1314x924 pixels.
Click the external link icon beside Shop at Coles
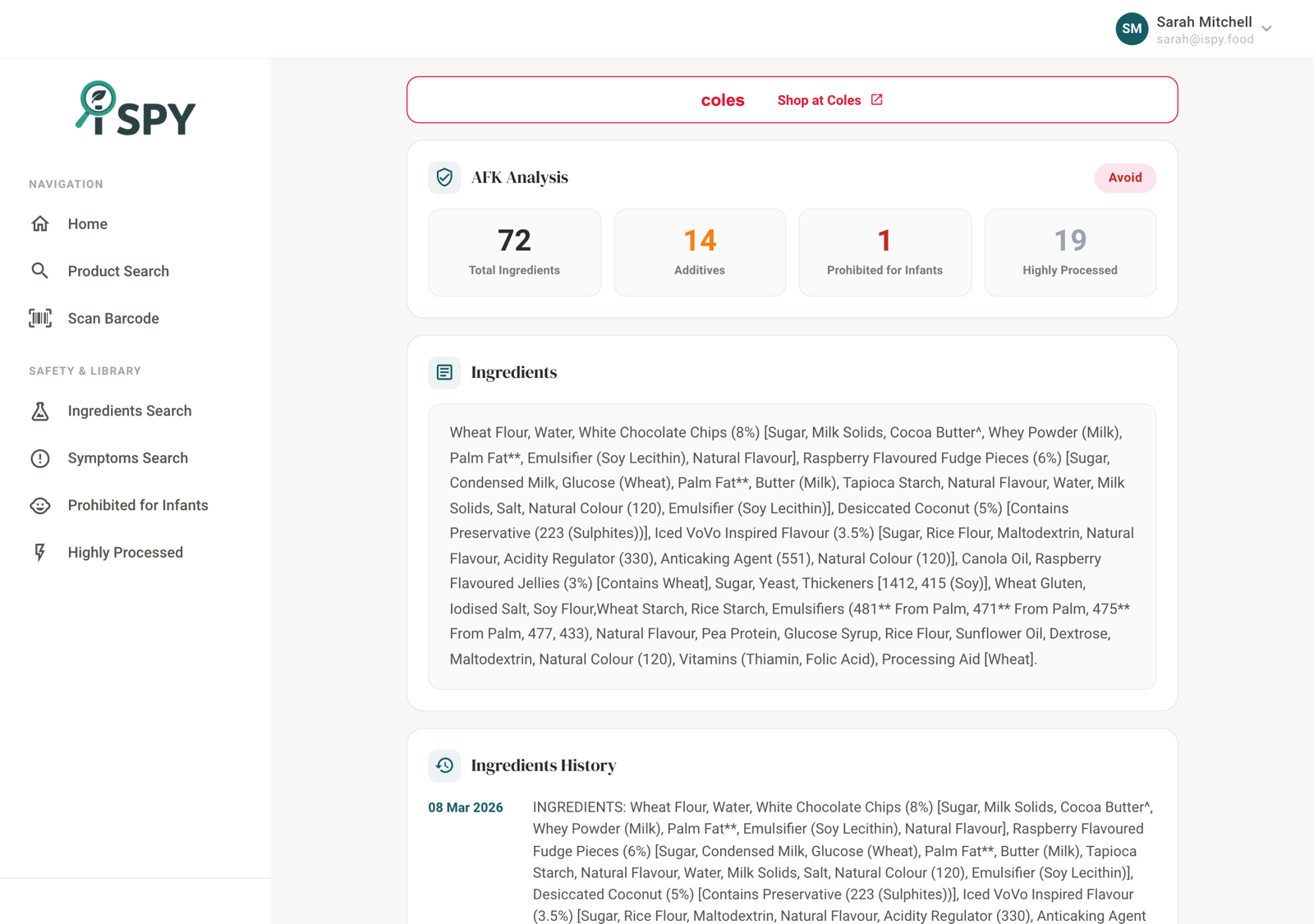click(877, 99)
